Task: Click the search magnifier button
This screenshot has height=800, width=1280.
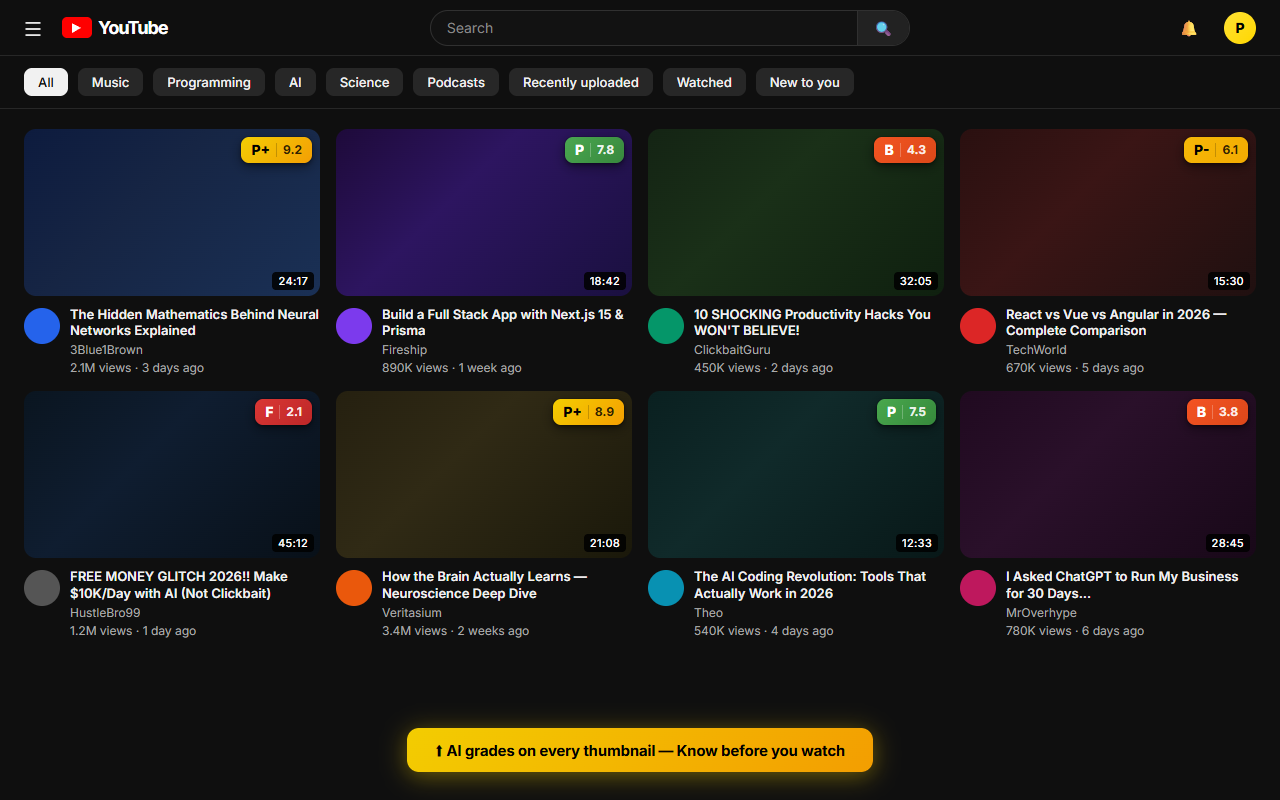Action: [x=883, y=28]
